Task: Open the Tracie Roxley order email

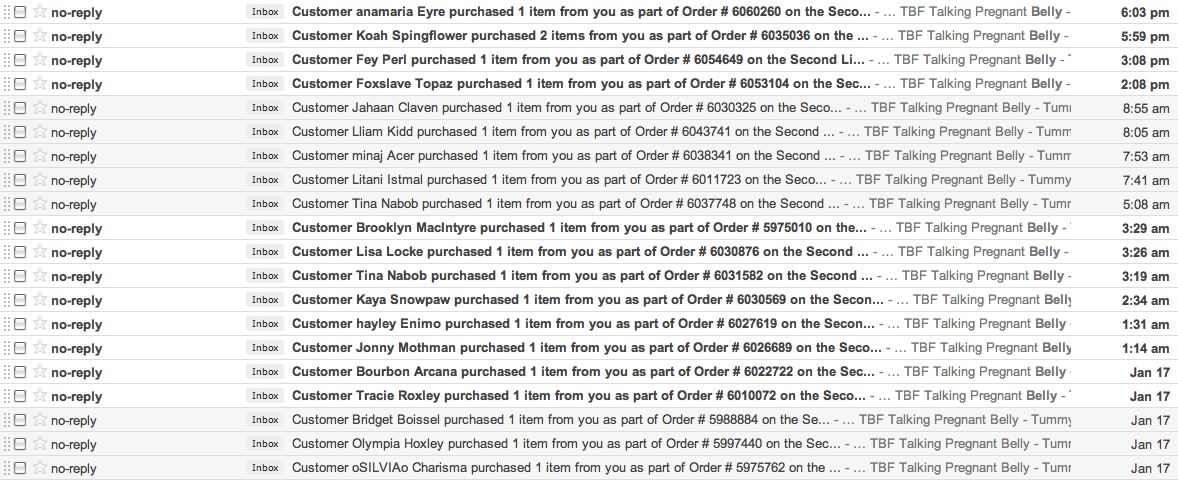Action: coord(584,396)
